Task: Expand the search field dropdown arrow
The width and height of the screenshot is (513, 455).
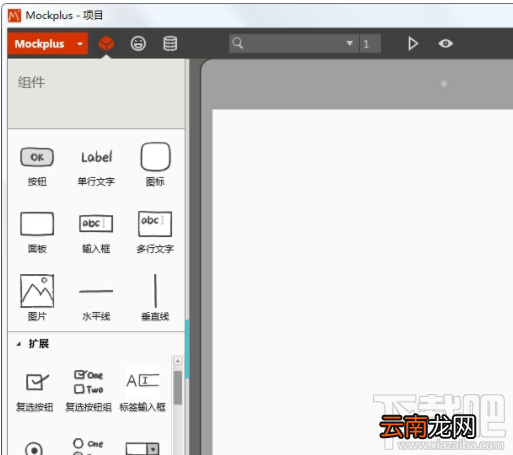Action: [349, 43]
